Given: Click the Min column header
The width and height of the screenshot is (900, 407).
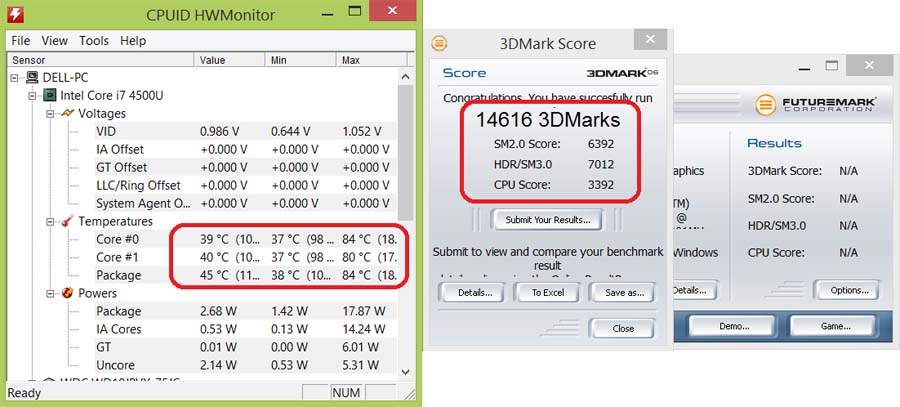Looking at the screenshot, I should [301, 60].
